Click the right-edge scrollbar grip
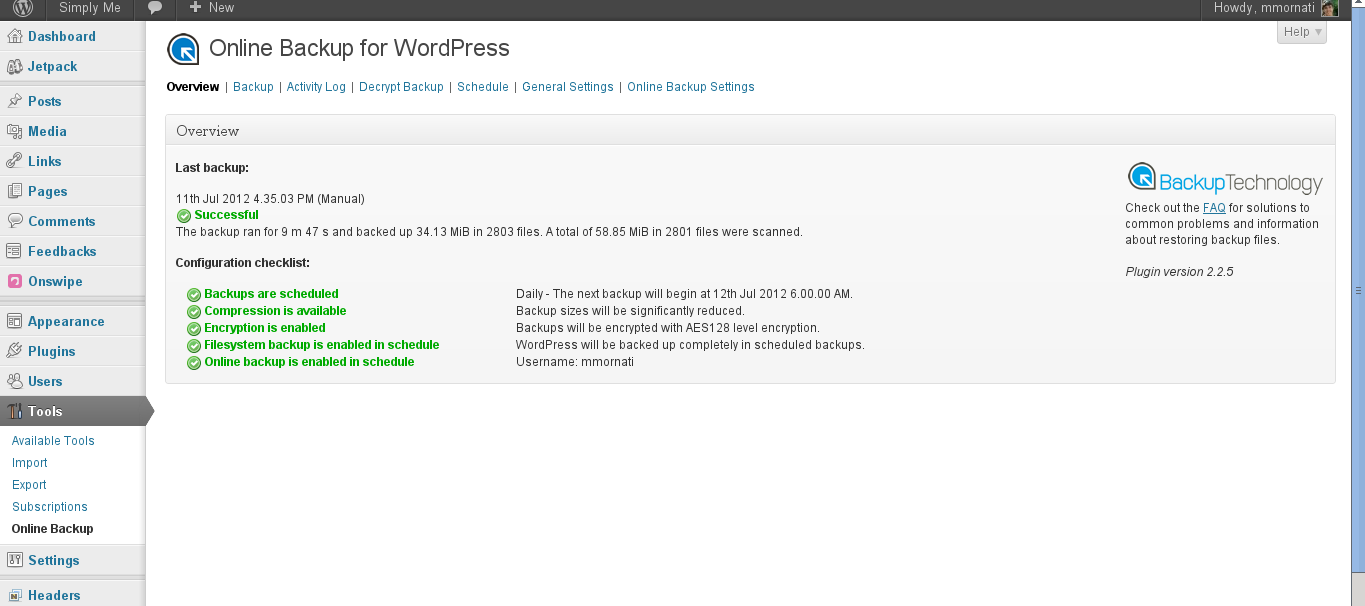This screenshot has width=1365, height=606. (1358, 290)
